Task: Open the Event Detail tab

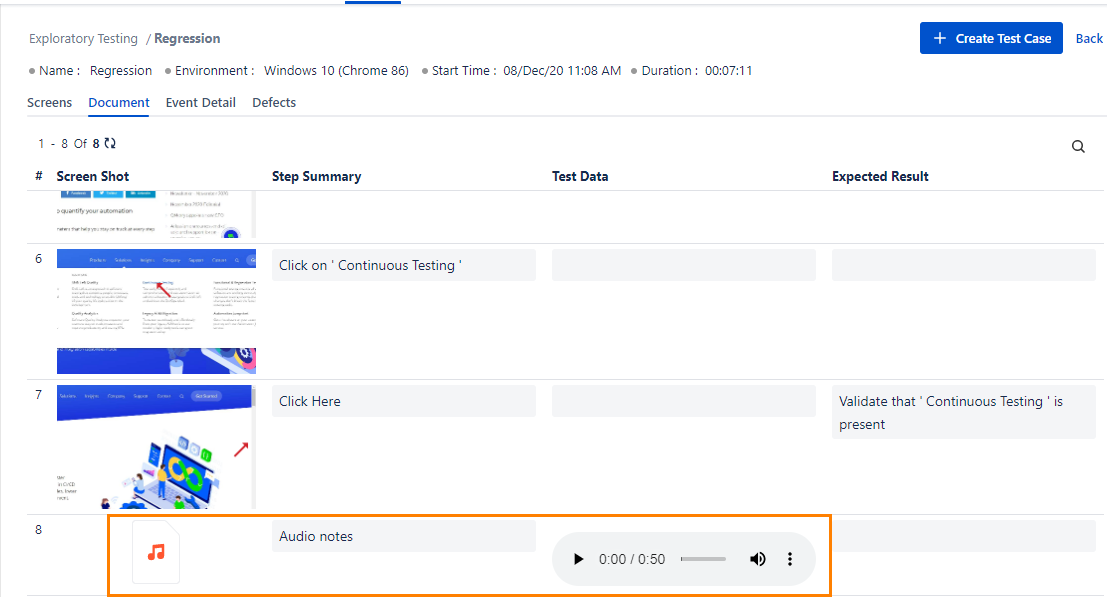Action: pos(200,102)
